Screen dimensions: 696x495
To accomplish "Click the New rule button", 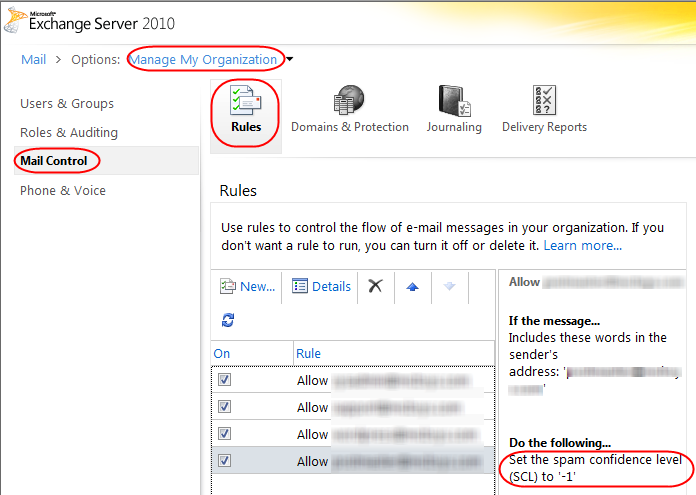I will (x=247, y=286).
